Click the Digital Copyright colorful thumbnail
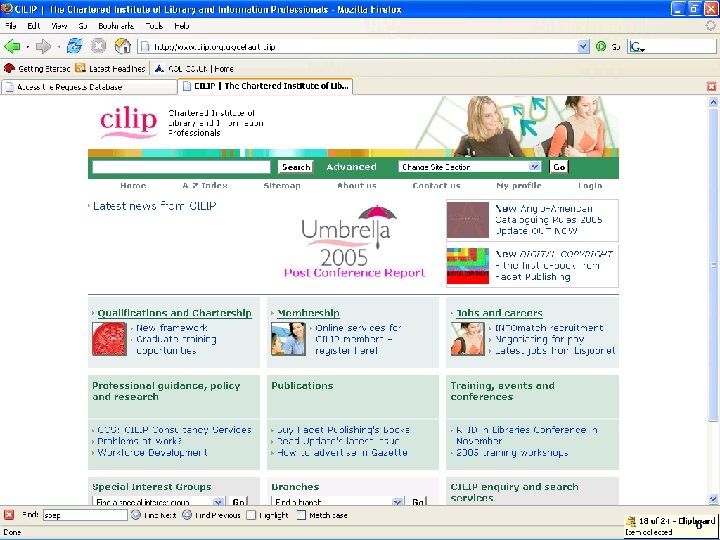 (x=467, y=266)
